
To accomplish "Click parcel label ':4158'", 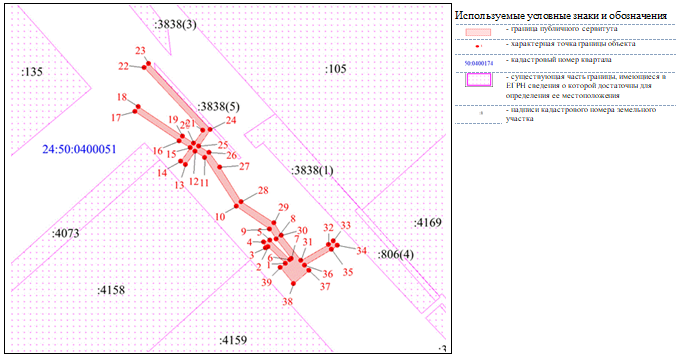I will (111, 290).
